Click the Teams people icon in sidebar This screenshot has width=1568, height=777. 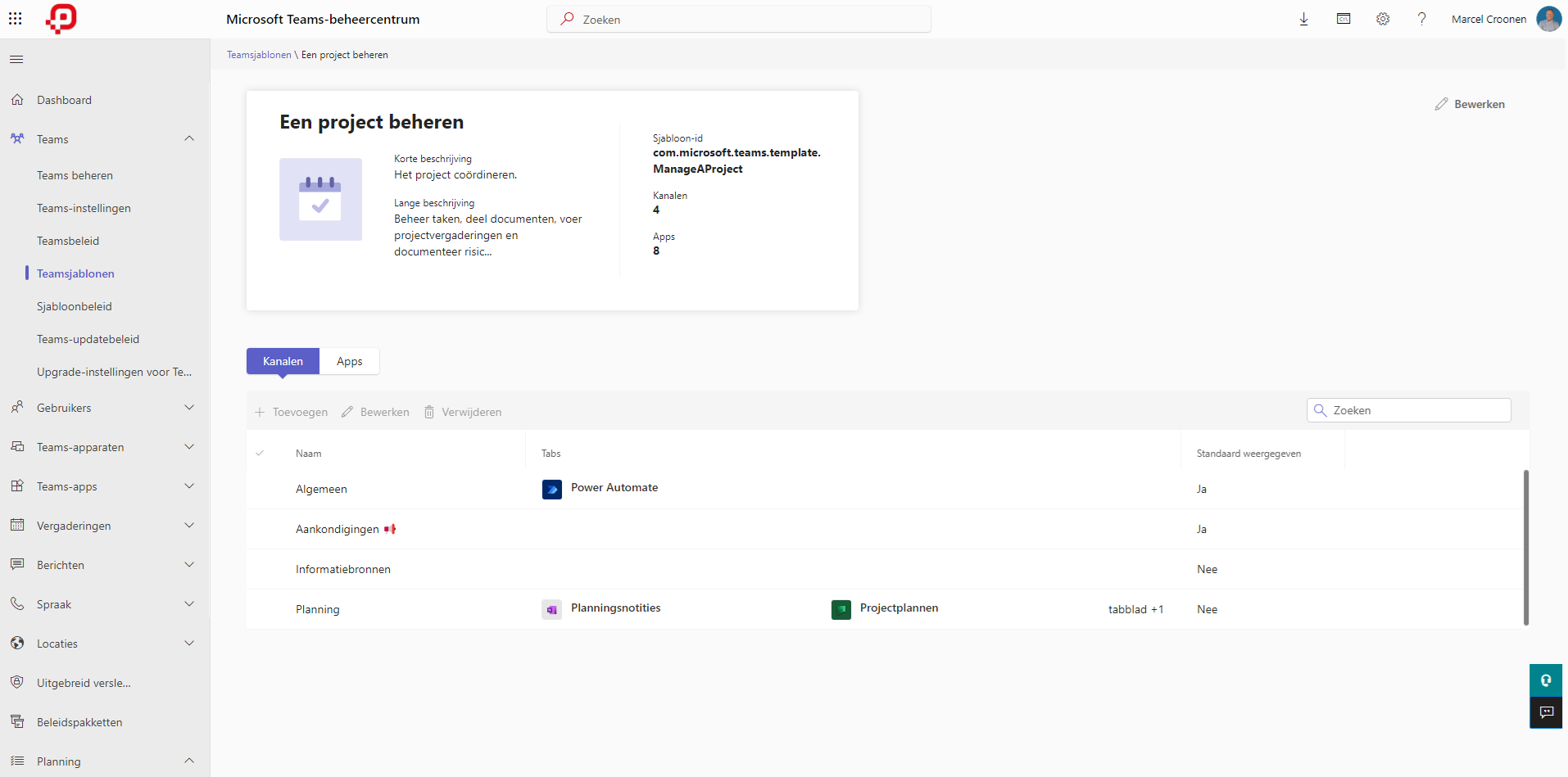(17, 139)
